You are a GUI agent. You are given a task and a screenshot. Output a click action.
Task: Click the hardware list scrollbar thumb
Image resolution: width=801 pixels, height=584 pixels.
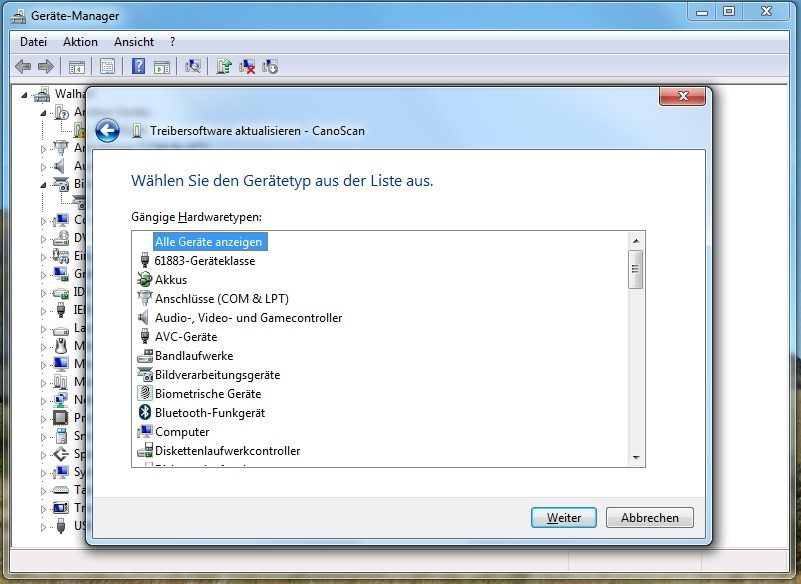tap(636, 269)
